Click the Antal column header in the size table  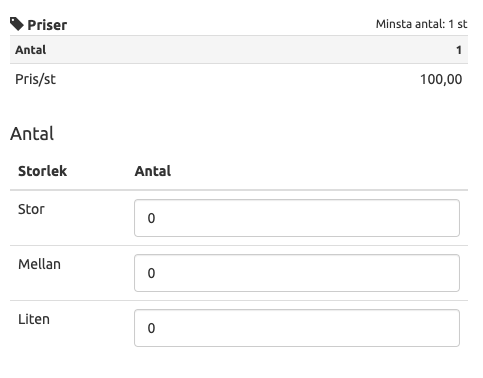[153, 171]
